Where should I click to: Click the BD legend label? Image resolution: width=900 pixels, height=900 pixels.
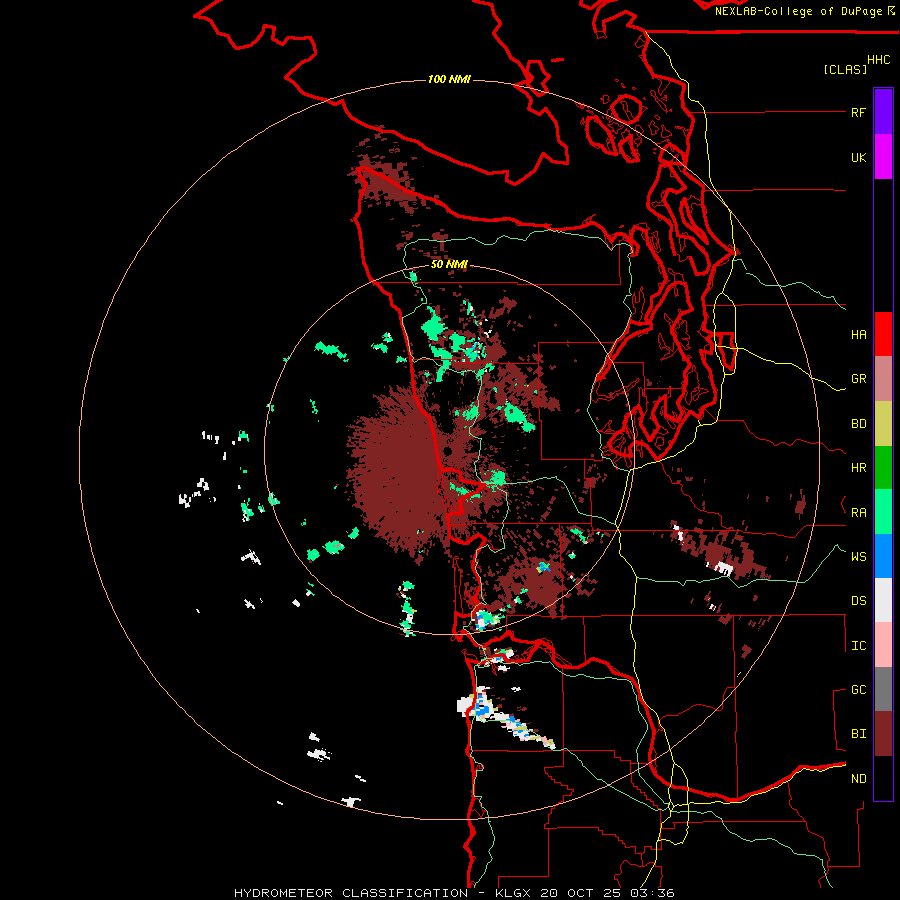(858, 424)
